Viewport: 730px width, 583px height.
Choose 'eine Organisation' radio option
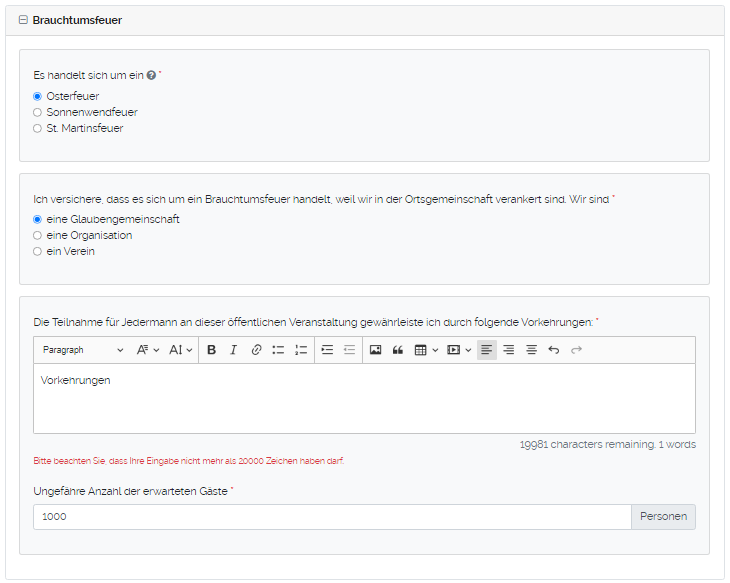click(x=38, y=235)
